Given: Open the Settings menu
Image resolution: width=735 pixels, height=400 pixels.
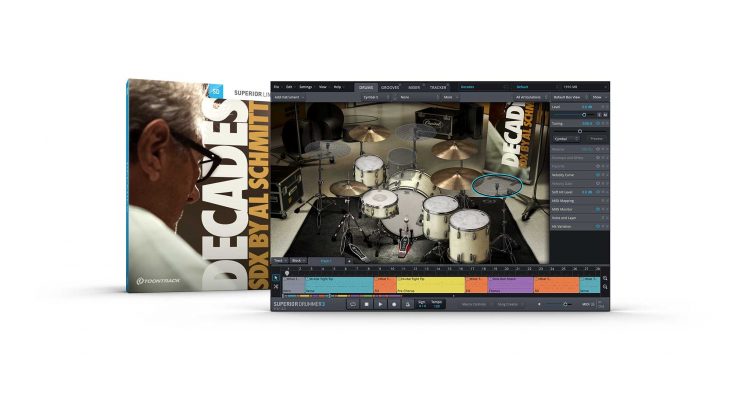Looking at the screenshot, I should pyautogui.click(x=306, y=87).
